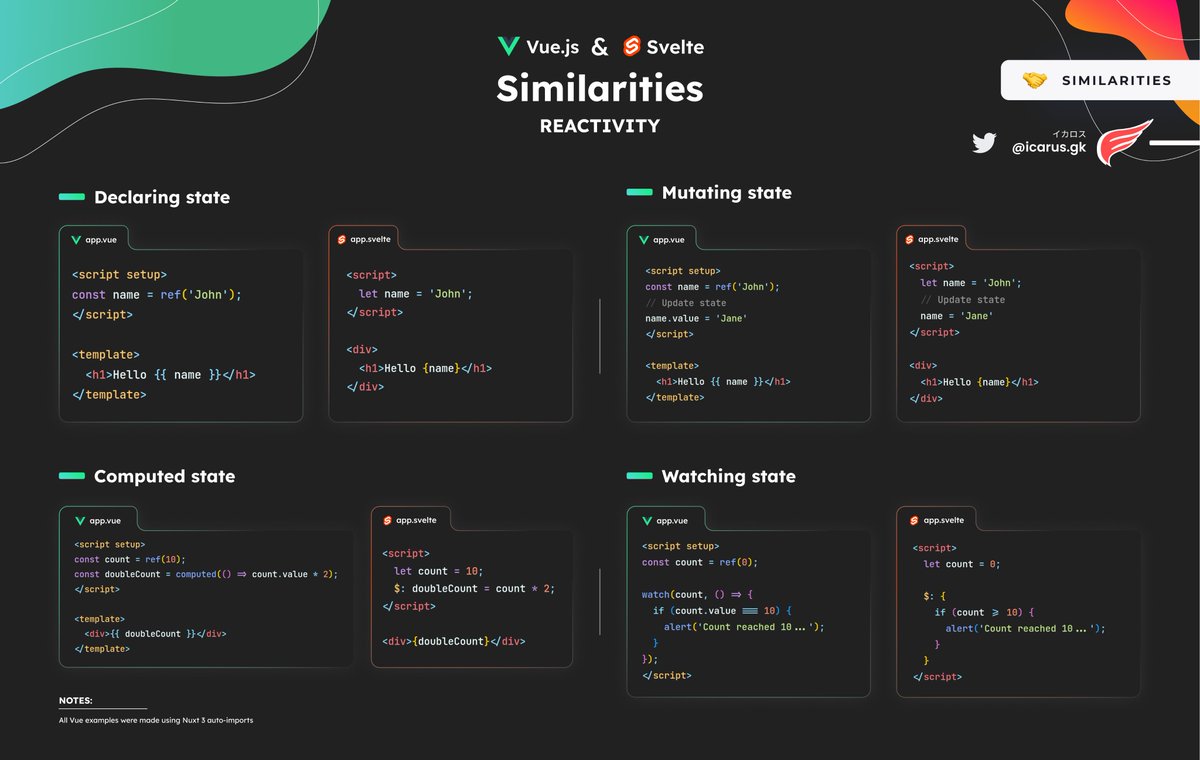The image size is (1200, 760).
Task: Click the 'Declaring state' heading
Action: click(162, 198)
